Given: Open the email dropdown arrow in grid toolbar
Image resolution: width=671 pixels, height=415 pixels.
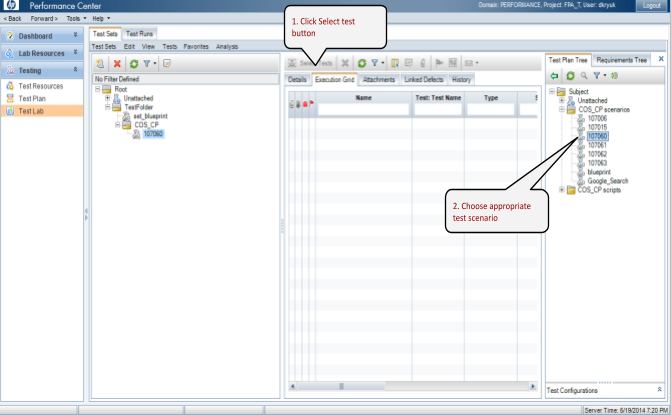Looking at the screenshot, I should pyautogui.click(x=477, y=63).
